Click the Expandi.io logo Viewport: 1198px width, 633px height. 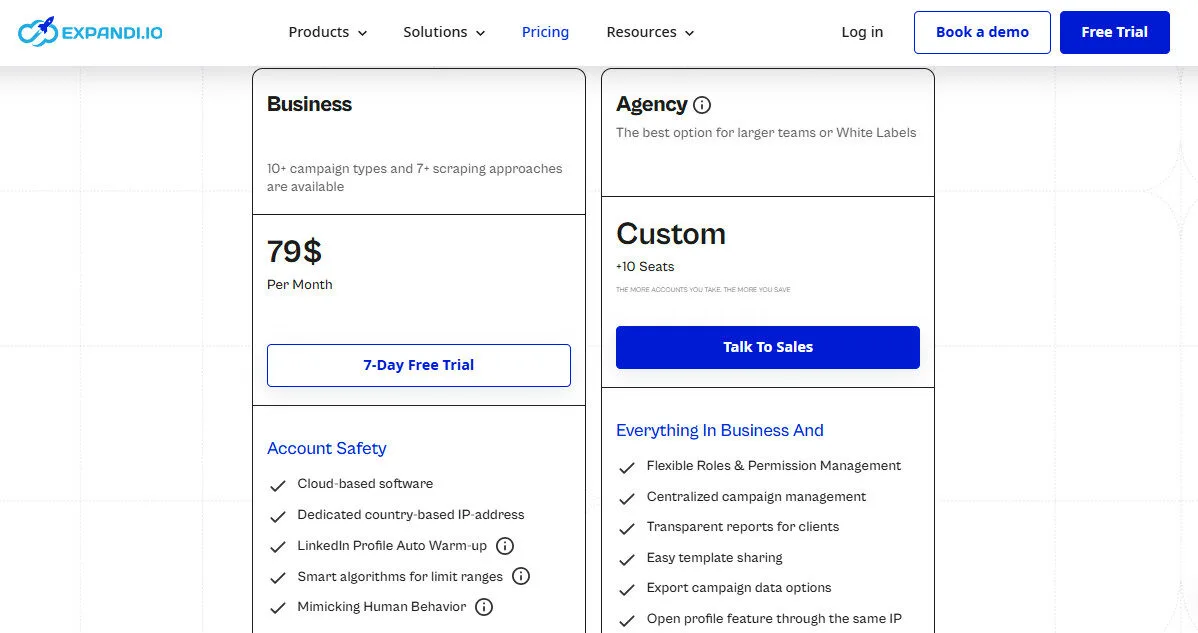point(90,31)
